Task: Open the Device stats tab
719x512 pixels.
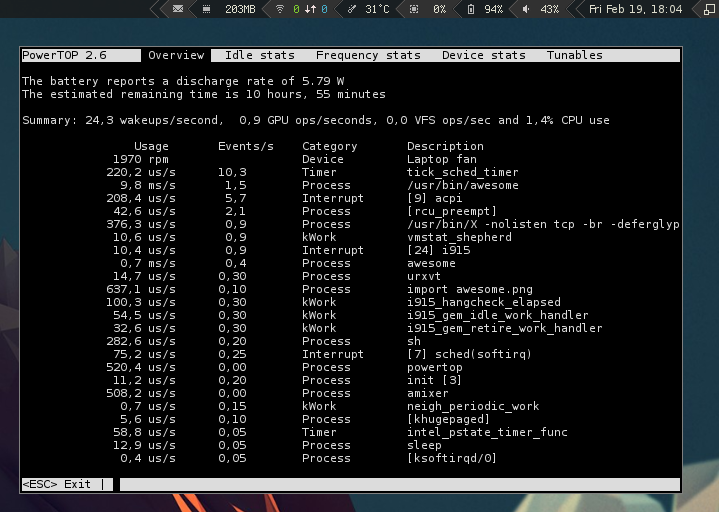Action: pyautogui.click(x=484, y=55)
